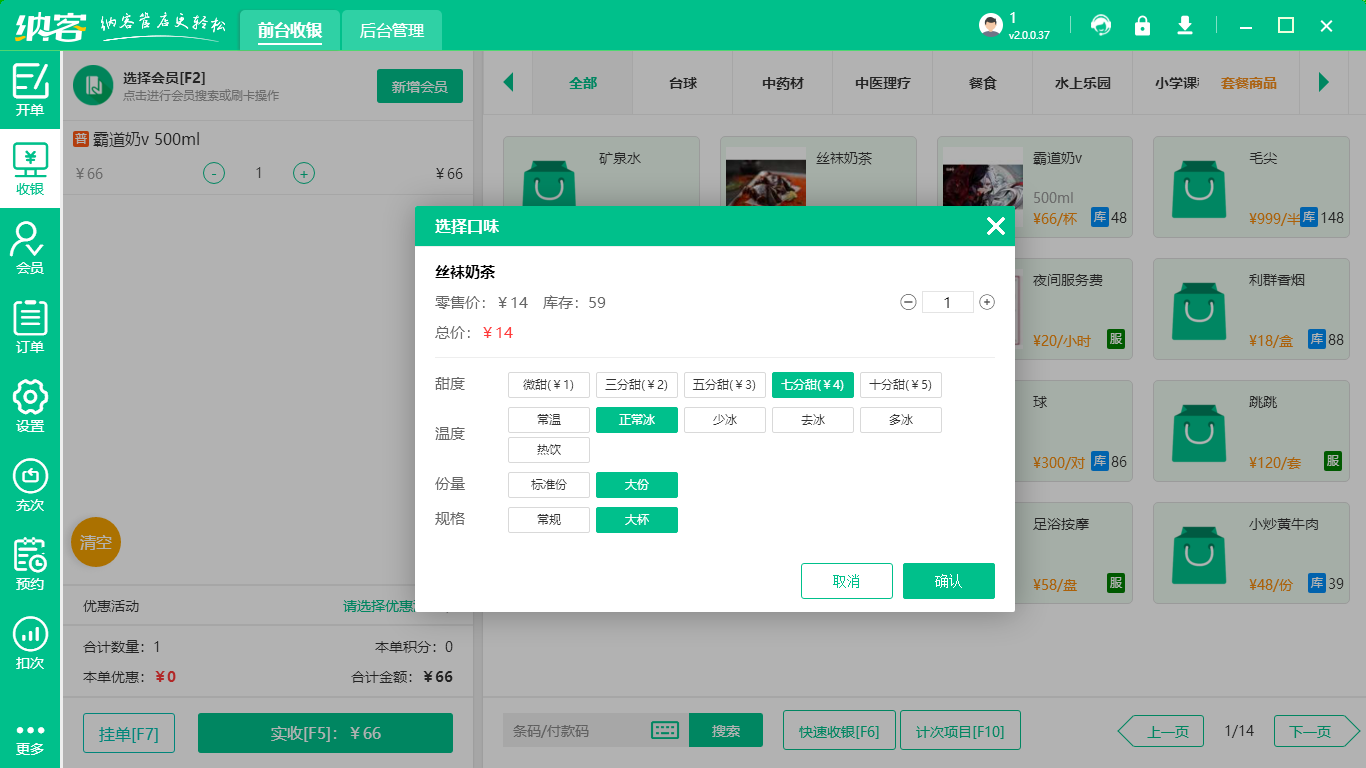Go to 上一页 previous page

point(1160,731)
